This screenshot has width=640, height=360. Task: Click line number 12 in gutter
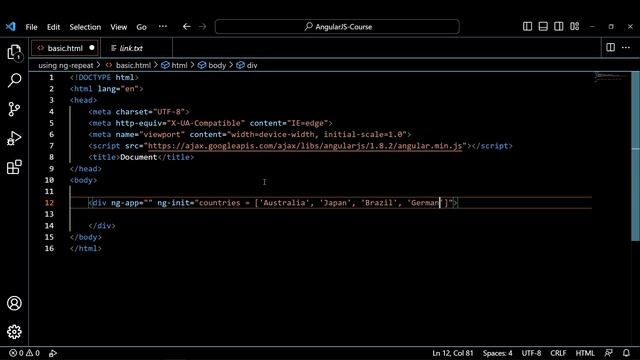tap(49, 203)
